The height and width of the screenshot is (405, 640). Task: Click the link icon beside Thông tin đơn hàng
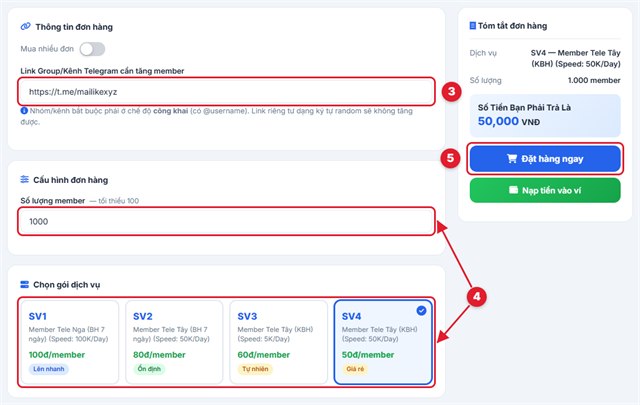25,27
